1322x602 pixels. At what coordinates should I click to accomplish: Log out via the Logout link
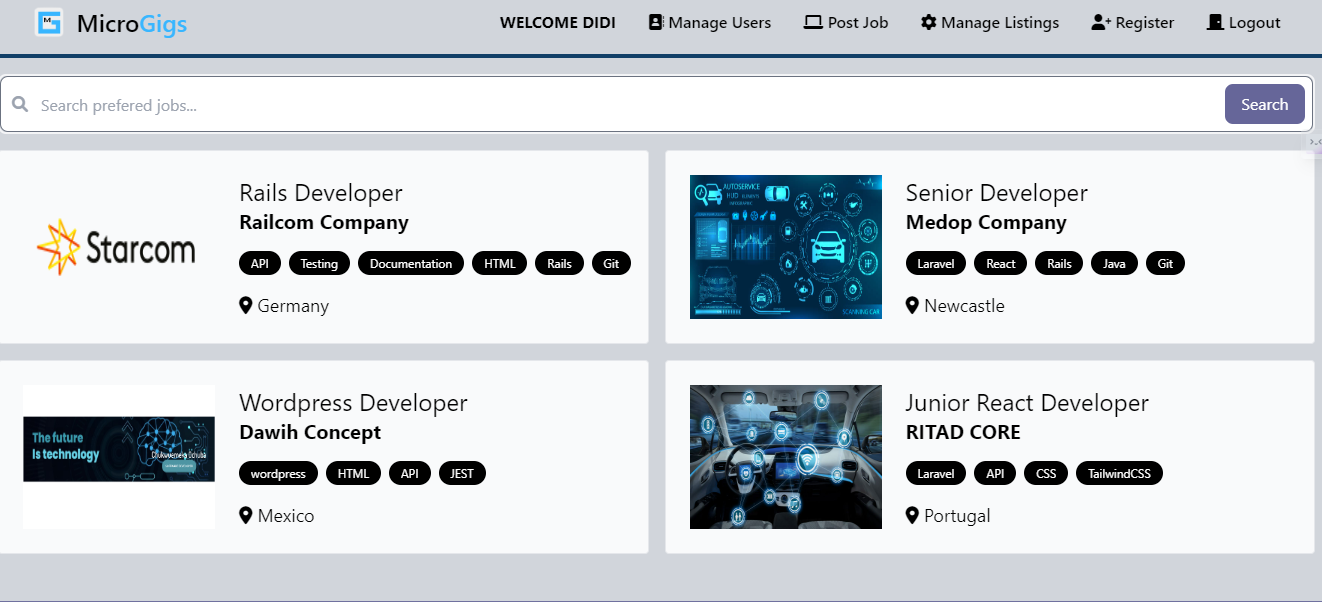(x=1244, y=22)
